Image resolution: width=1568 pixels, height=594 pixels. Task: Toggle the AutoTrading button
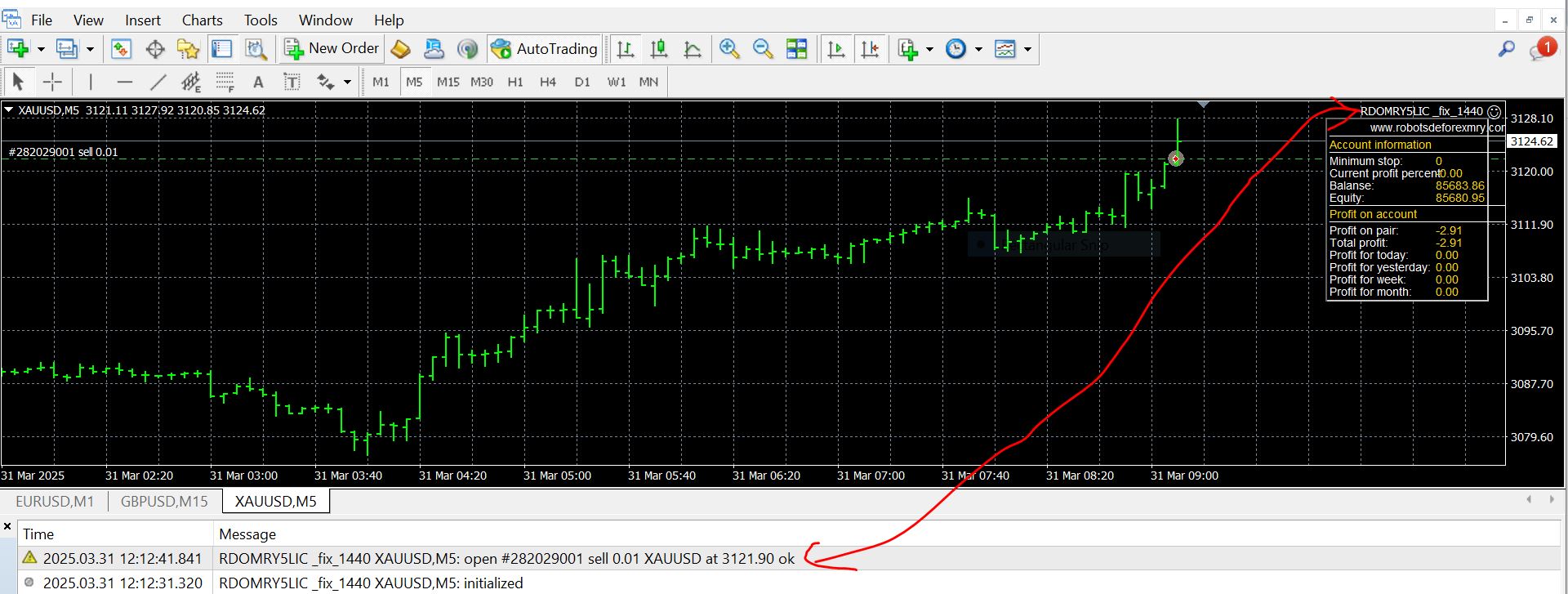(x=545, y=49)
